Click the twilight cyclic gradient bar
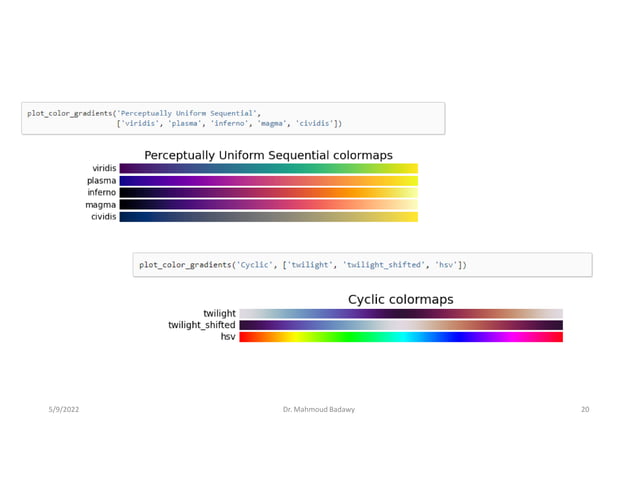This screenshot has width=638, height=493. (x=400, y=314)
